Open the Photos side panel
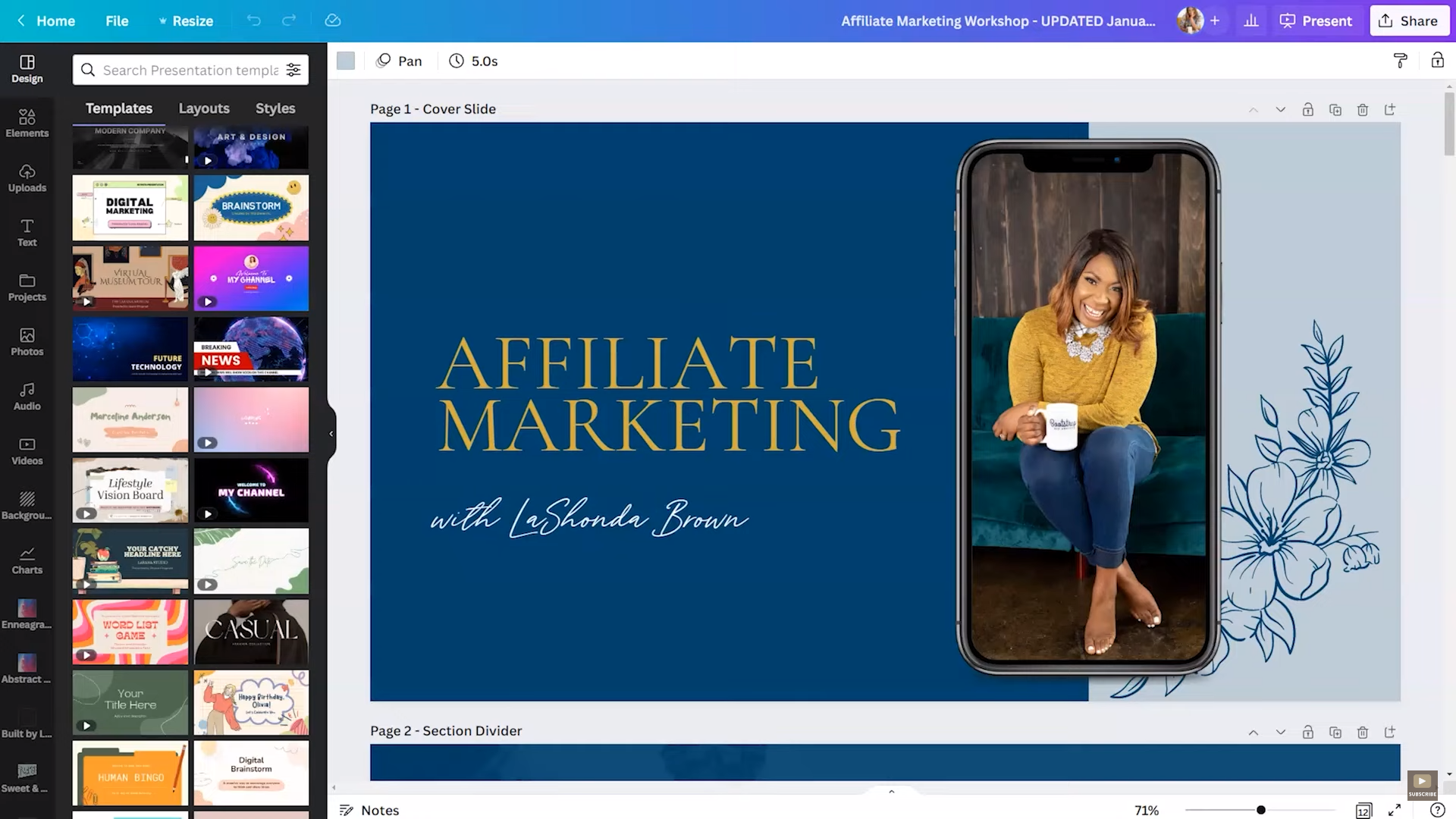The image size is (1456, 819). [x=27, y=342]
